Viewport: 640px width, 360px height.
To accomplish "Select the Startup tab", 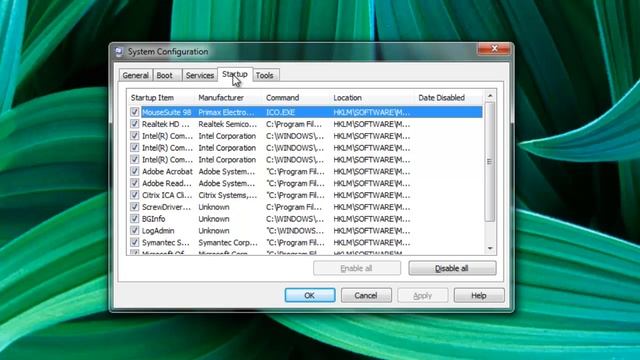I will point(235,74).
